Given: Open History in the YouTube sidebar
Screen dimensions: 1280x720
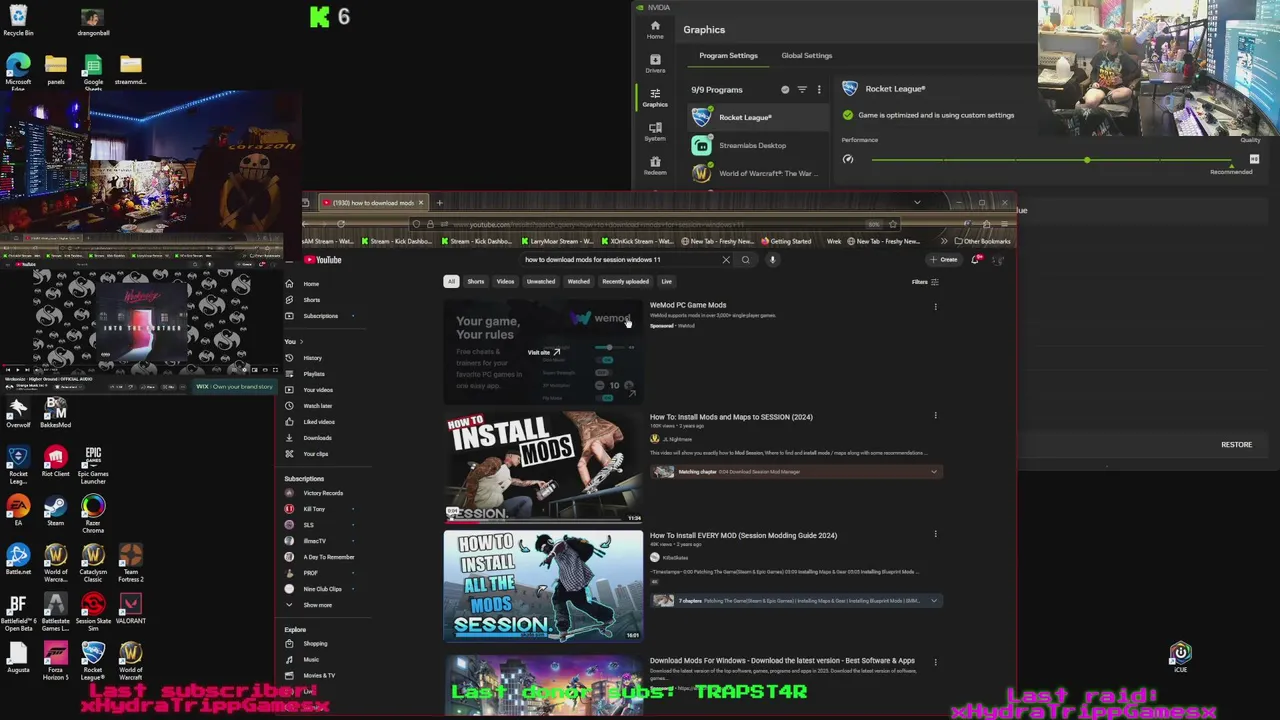Looking at the screenshot, I should [x=312, y=358].
